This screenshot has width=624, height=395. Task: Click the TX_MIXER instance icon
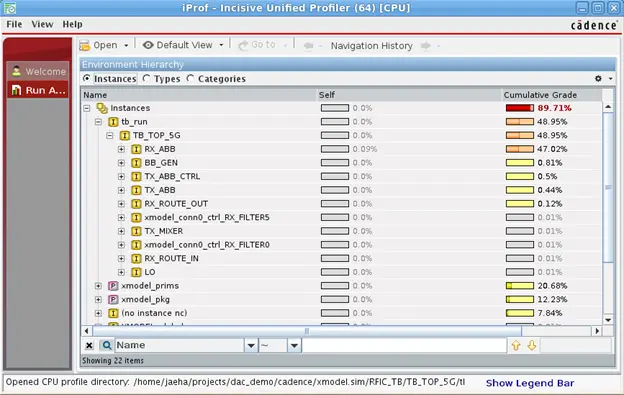[x=136, y=231]
